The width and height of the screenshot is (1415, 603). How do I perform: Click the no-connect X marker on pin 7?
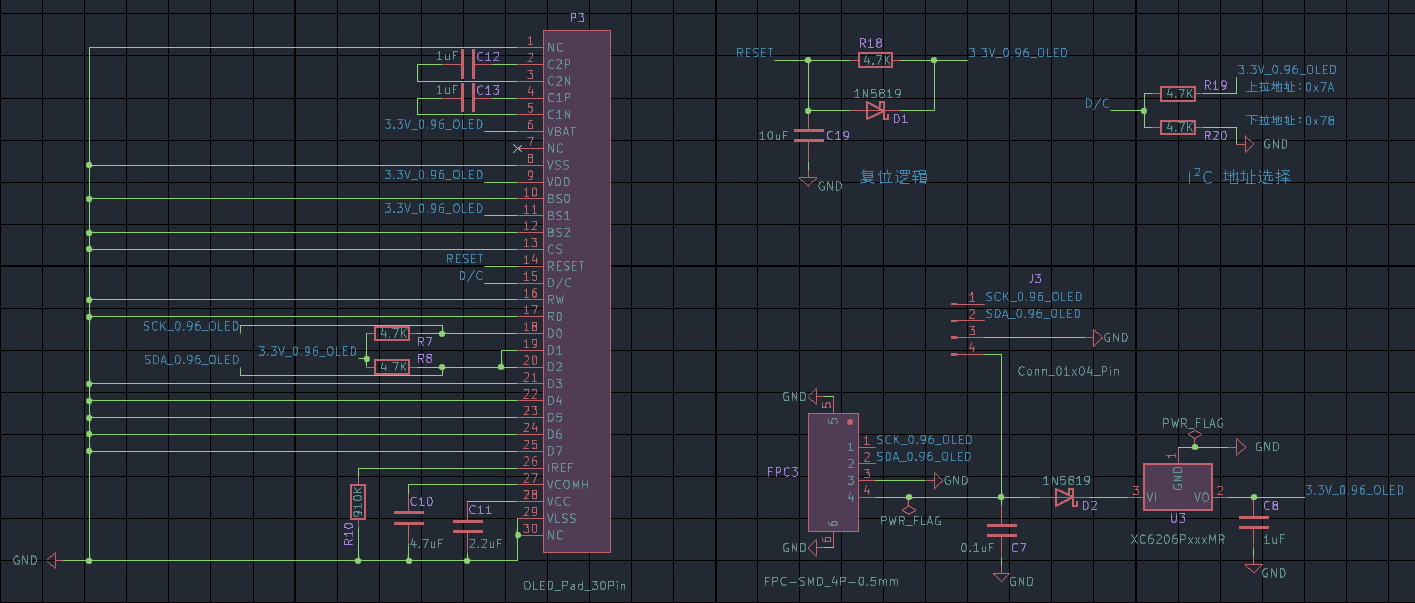tap(517, 149)
